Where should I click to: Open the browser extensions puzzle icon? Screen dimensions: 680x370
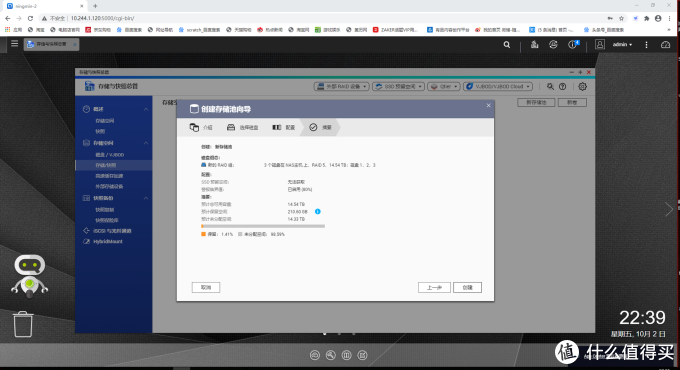click(x=647, y=18)
